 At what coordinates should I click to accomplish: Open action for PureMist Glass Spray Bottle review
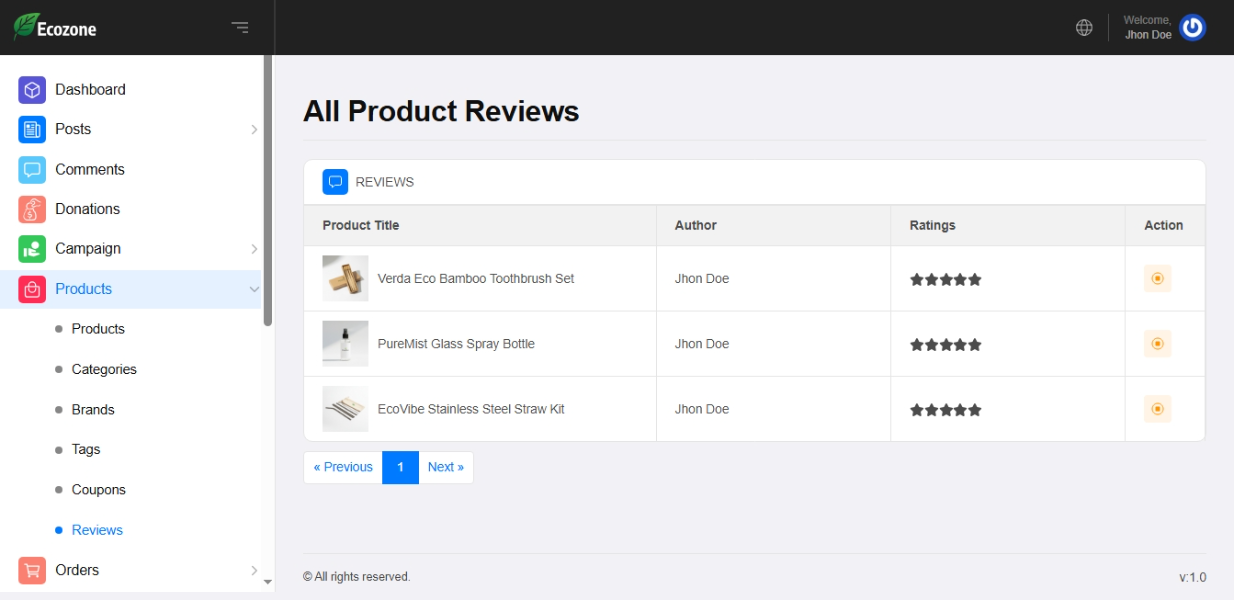click(1157, 344)
